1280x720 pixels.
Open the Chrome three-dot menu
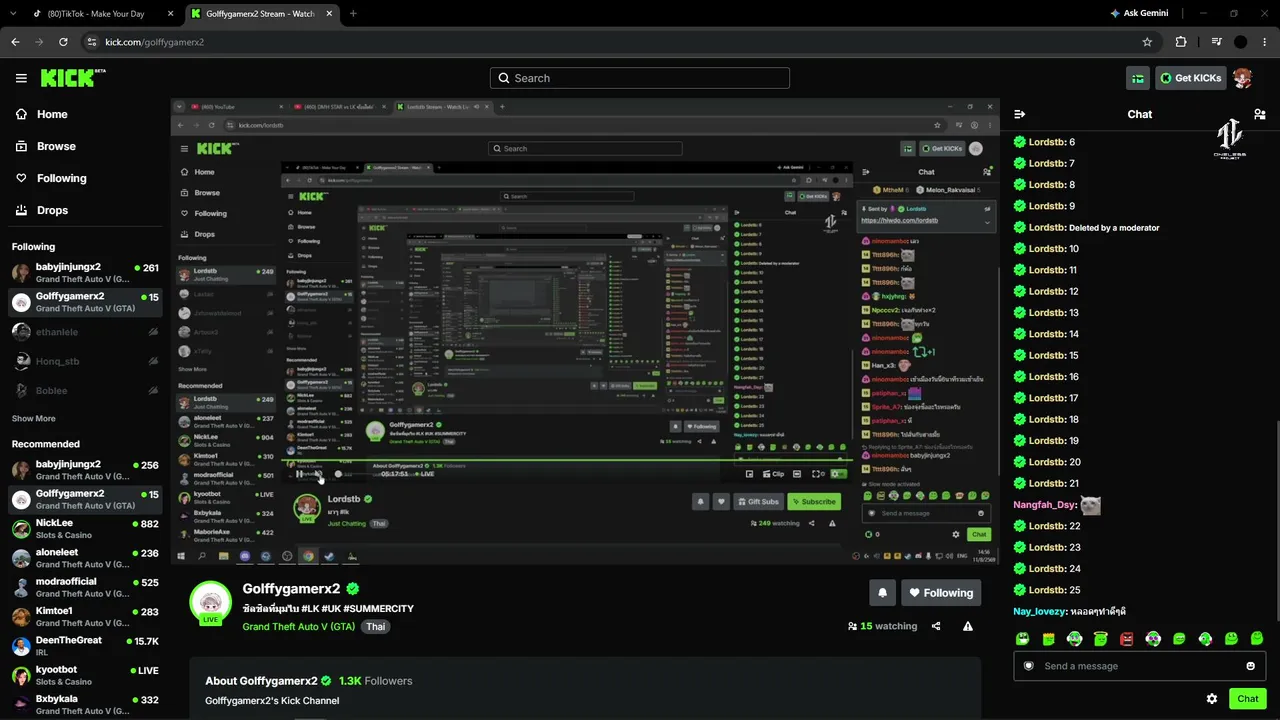pyautogui.click(x=1264, y=42)
